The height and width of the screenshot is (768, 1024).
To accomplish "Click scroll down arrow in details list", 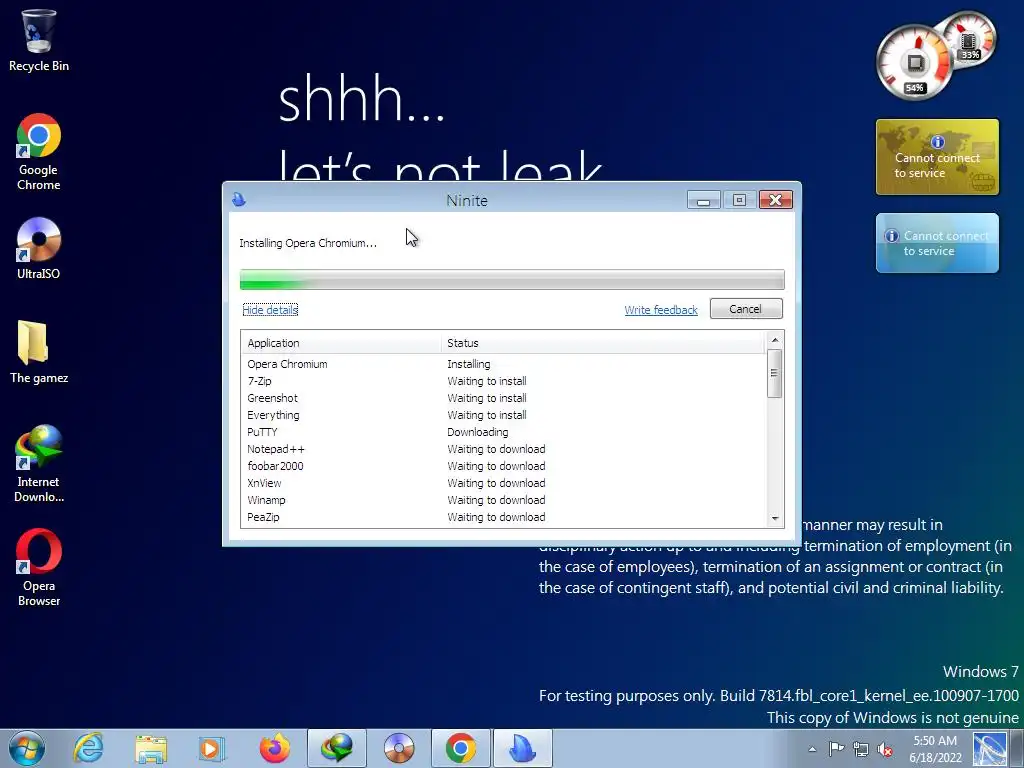I will click(x=775, y=519).
